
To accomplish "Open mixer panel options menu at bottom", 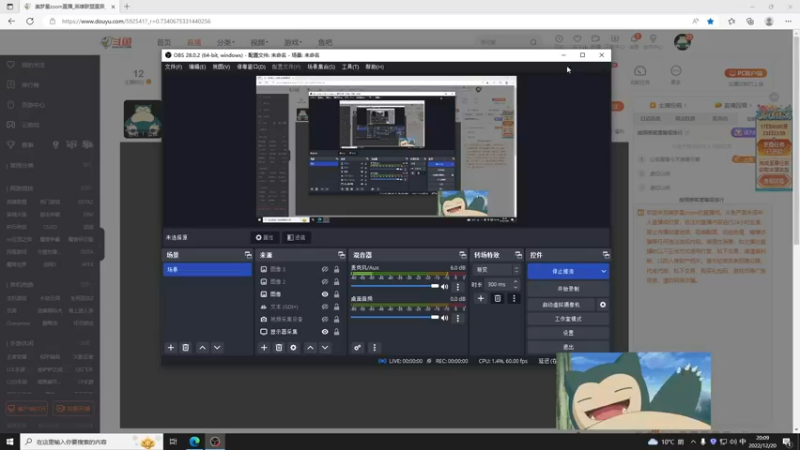I will point(374,347).
